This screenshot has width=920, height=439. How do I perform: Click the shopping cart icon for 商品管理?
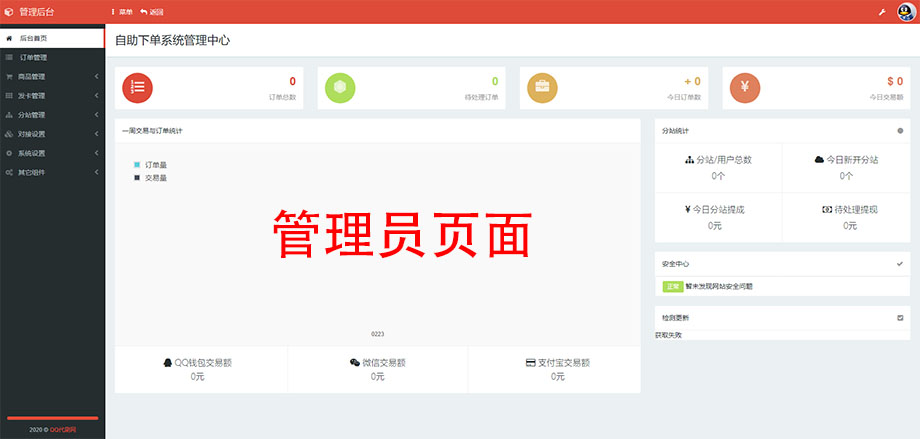pyautogui.click(x=9, y=76)
